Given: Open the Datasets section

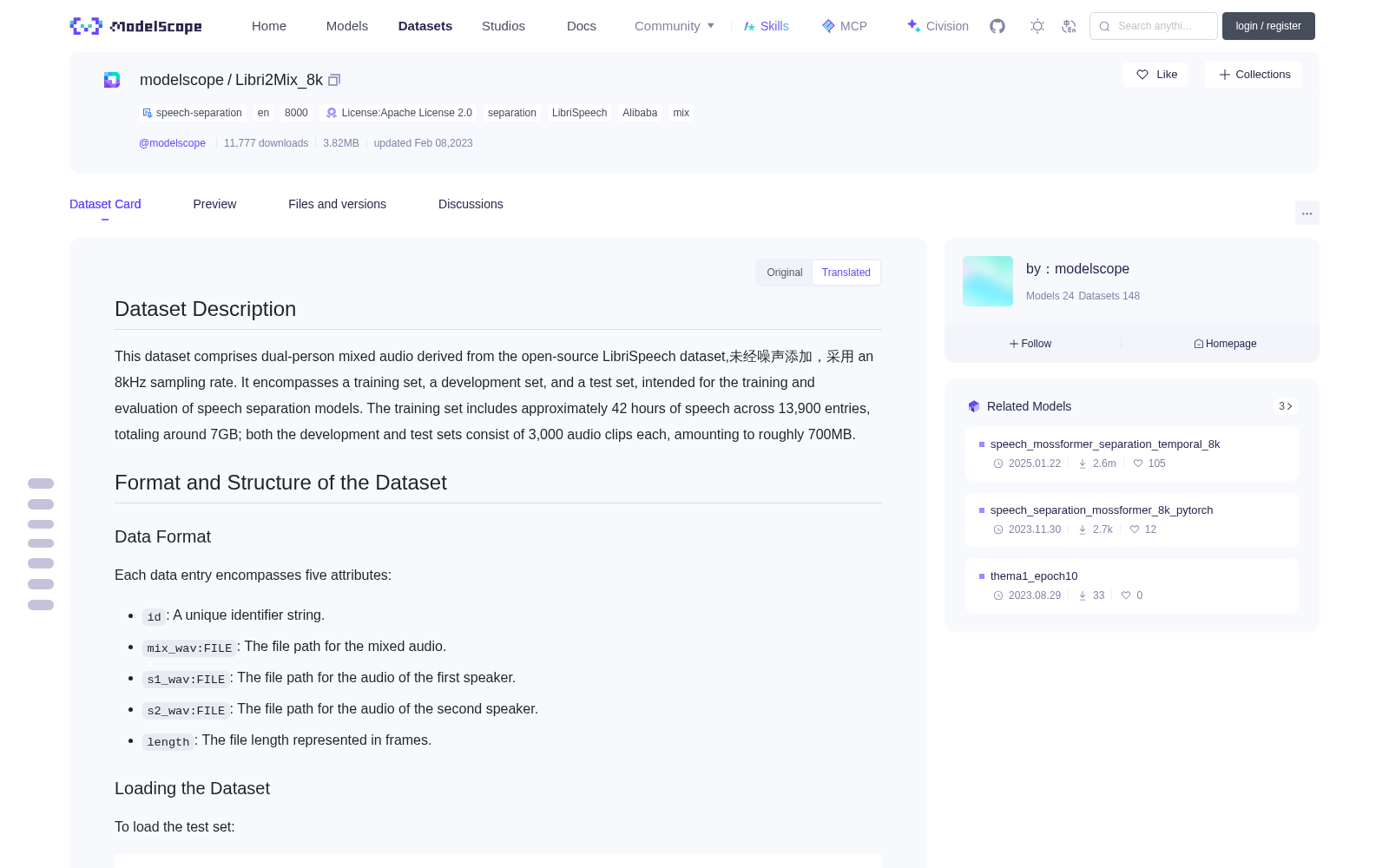Looking at the screenshot, I should pos(425,26).
